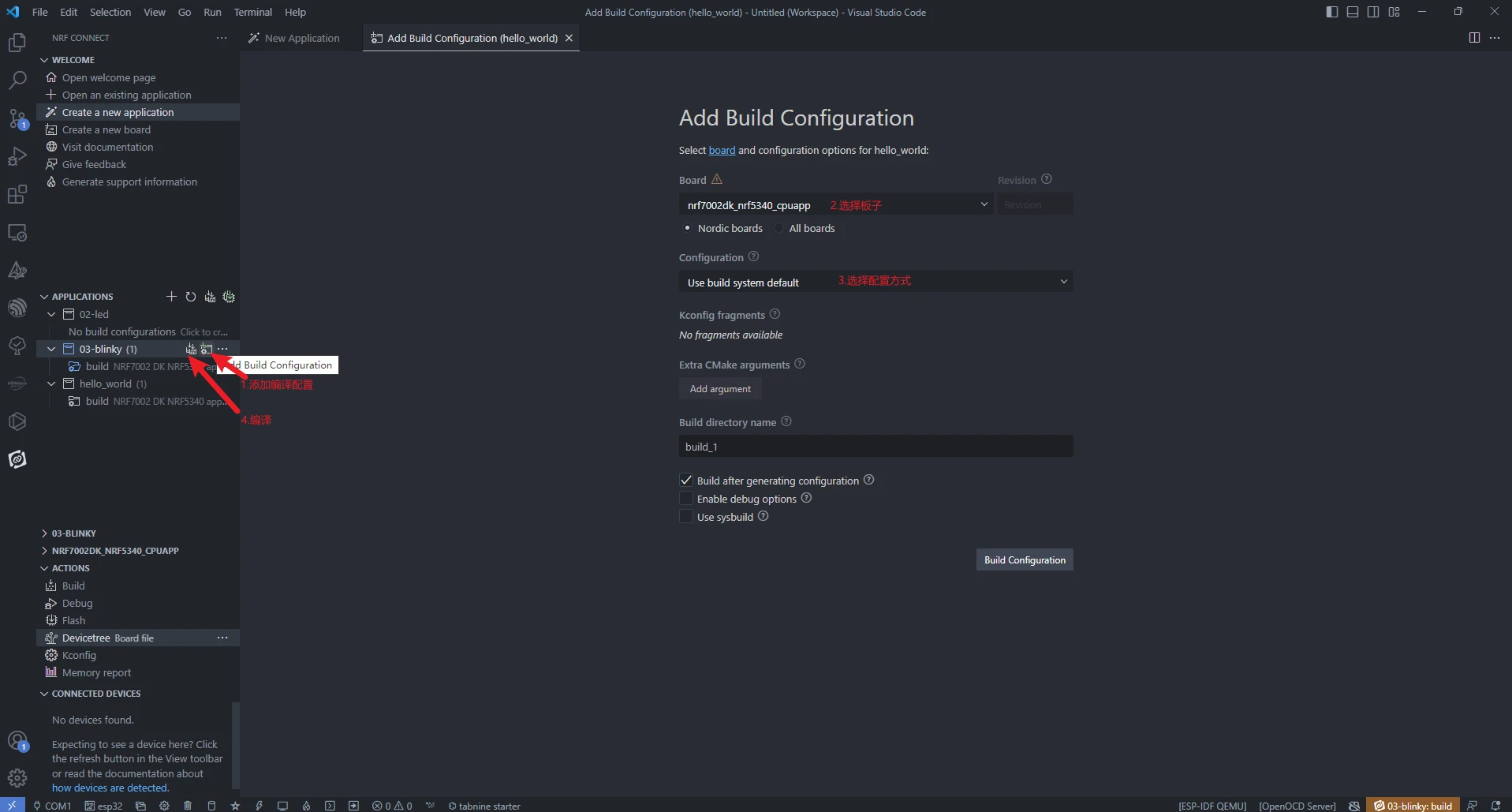Open the Terminal menu

(252, 12)
